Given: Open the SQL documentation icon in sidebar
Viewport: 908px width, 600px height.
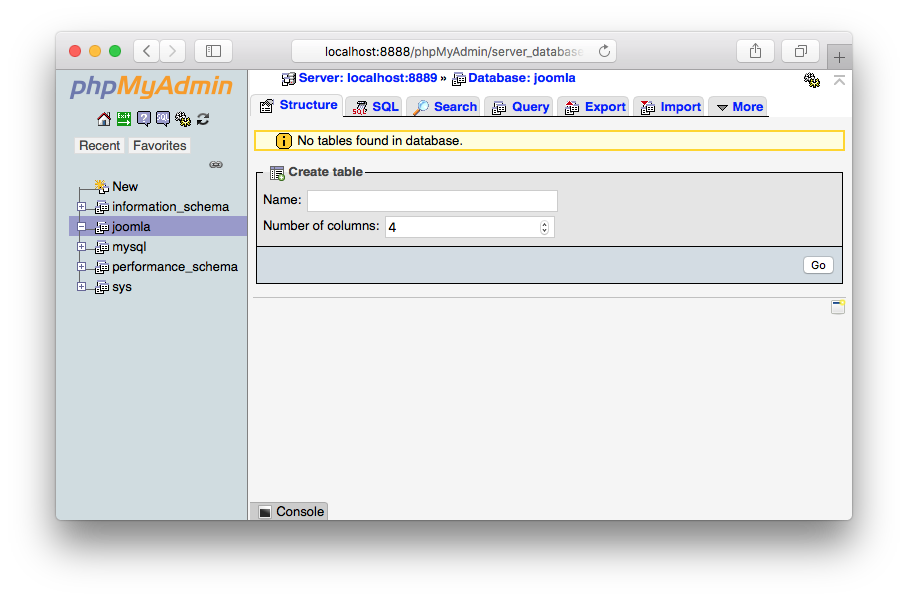Looking at the screenshot, I should [163, 119].
